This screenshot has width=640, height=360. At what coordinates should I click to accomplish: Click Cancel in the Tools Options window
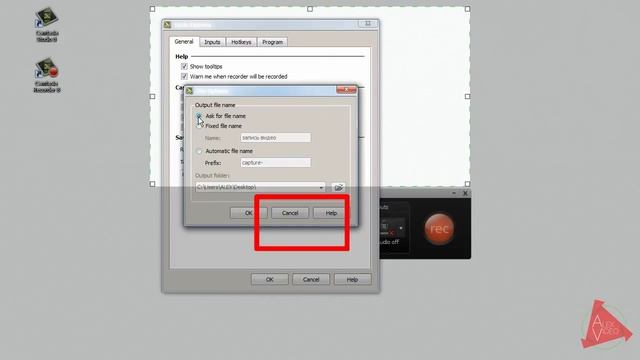pos(311,280)
